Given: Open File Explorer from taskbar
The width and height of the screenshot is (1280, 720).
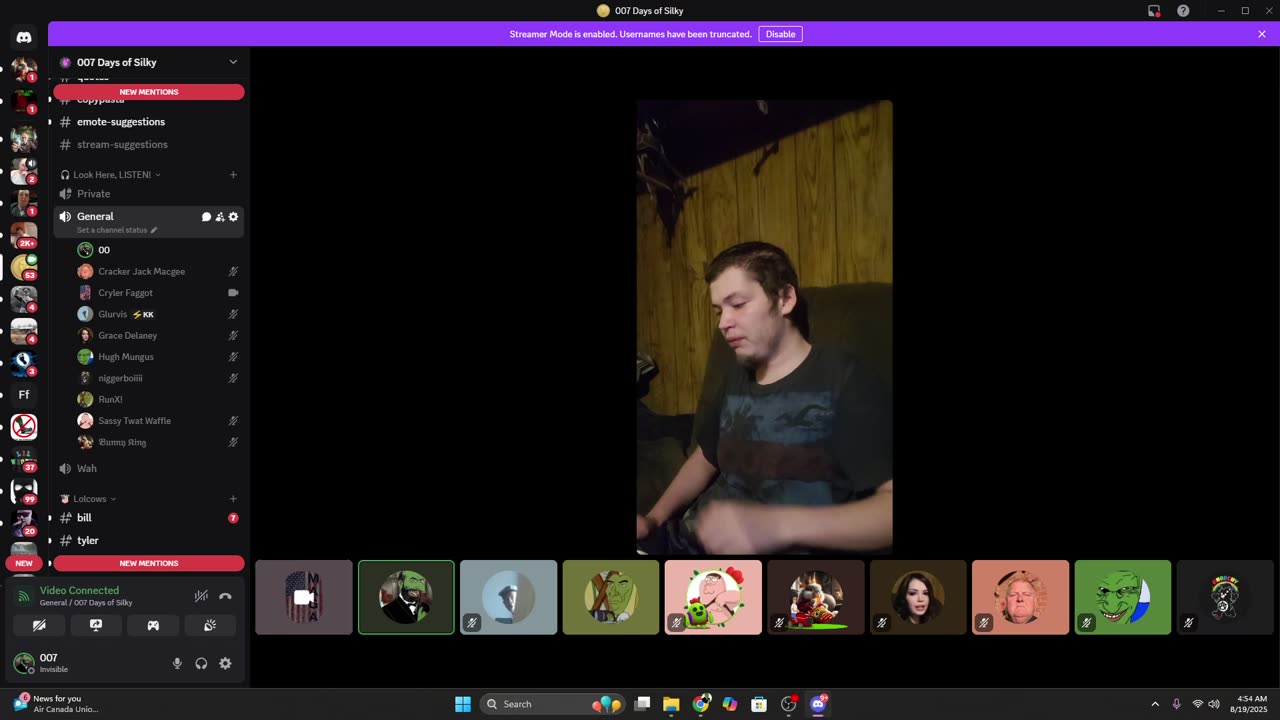Looking at the screenshot, I should point(671,704).
